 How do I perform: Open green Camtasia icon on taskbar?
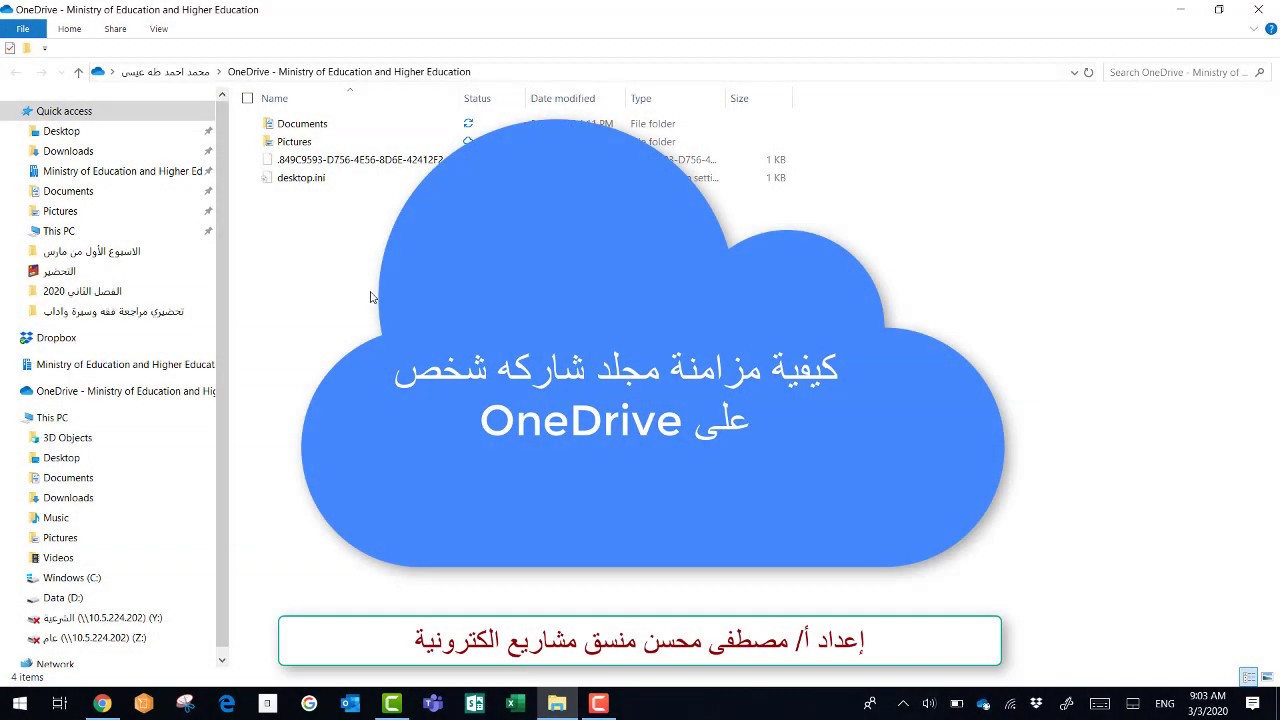pos(392,704)
